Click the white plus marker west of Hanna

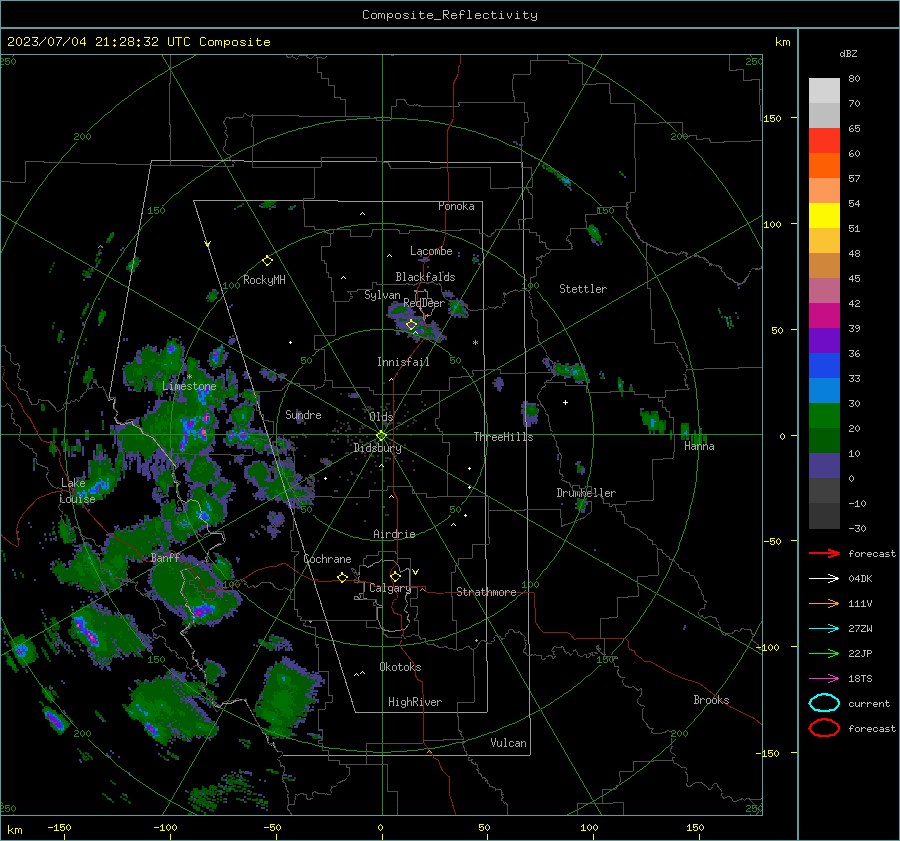(x=565, y=402)
